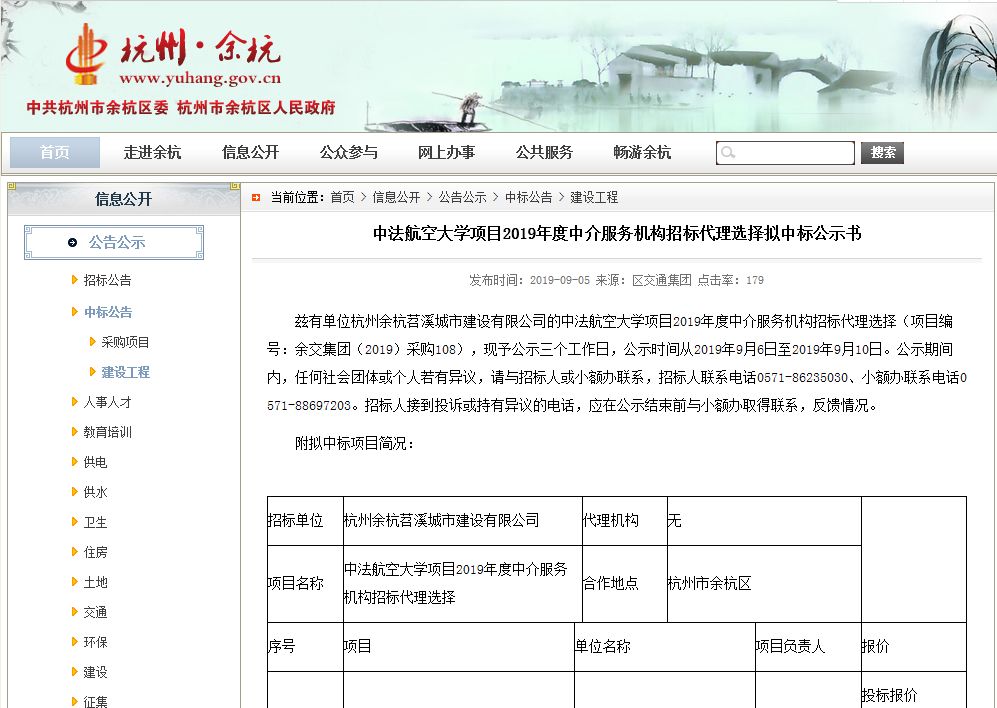Screen dimensions: 997x708
Task: Click breadcrumb link 公告公示
Action: (462, 198)
